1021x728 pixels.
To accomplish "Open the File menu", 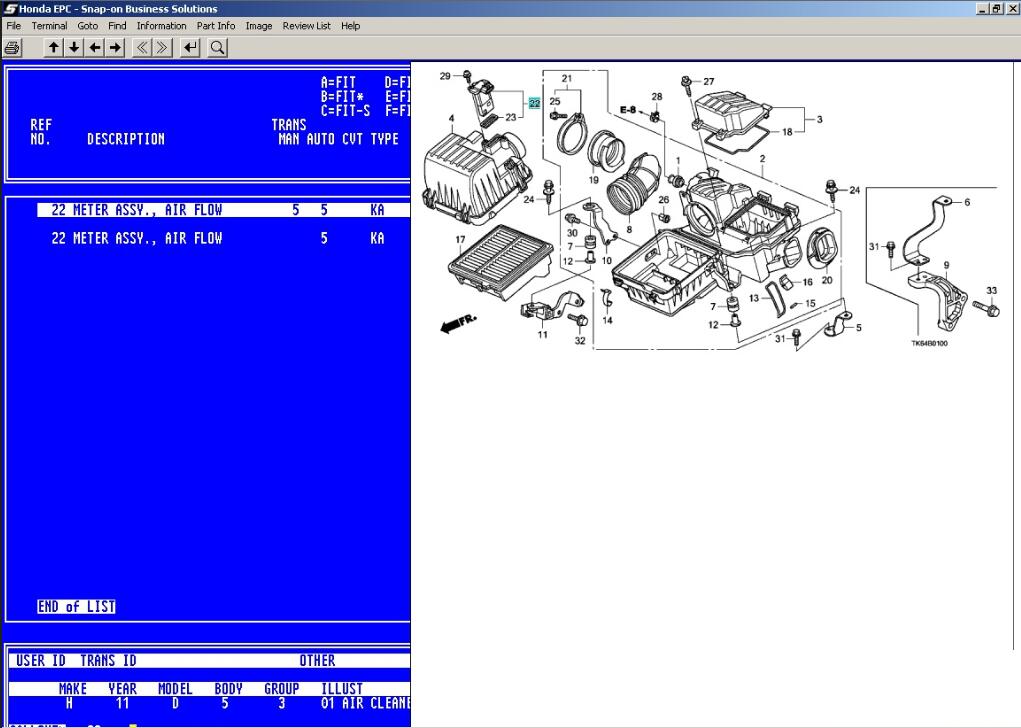I will [13, 26].
